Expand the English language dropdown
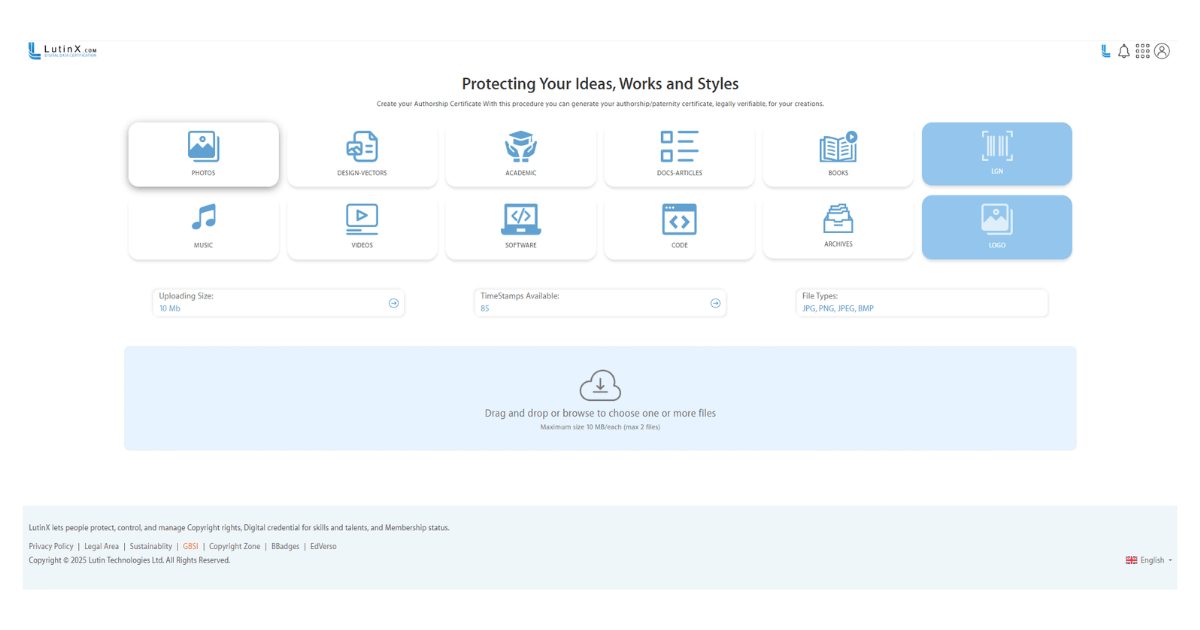Image resolution: width=1200 pixels, height=630 pixels. [1149, 560]
